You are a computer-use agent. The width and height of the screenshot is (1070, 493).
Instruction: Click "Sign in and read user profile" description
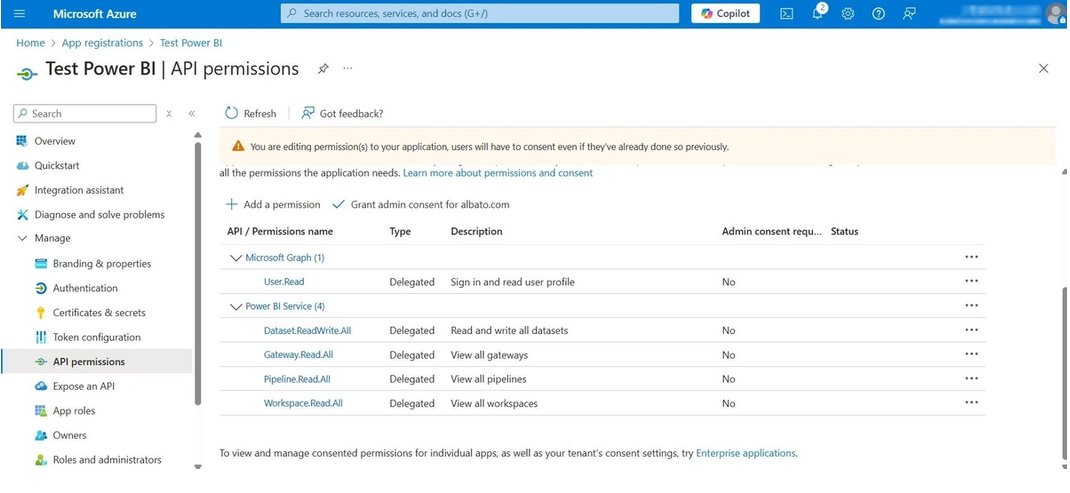pyautogui.click(x=512, y=282)
